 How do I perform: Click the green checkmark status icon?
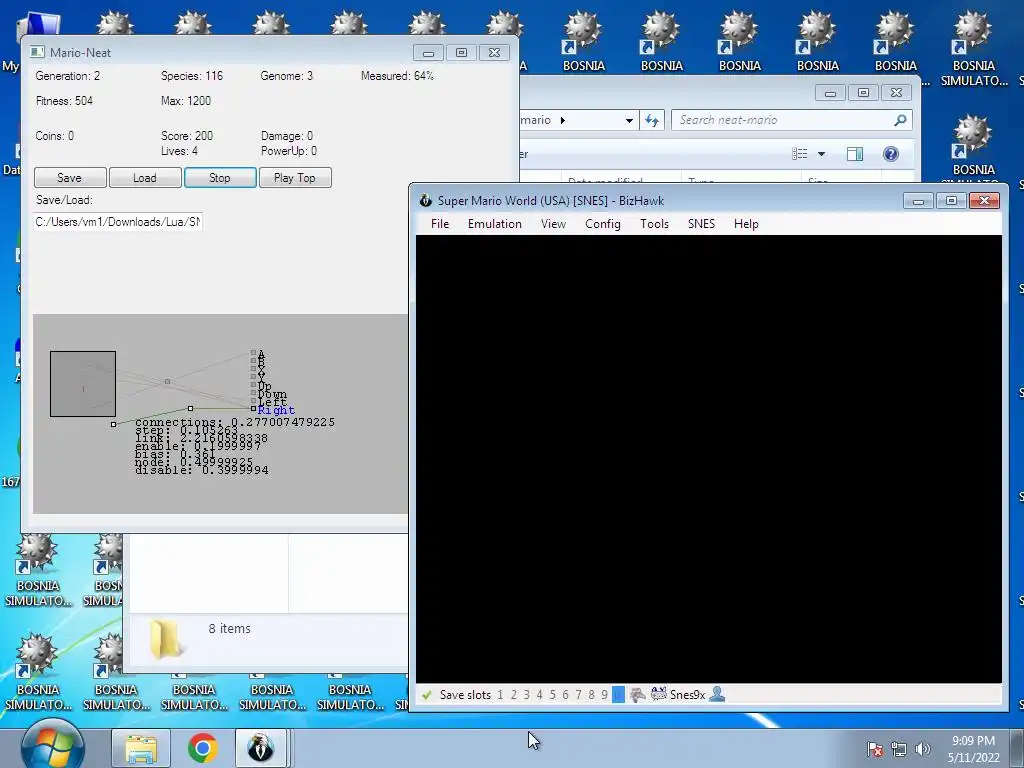[x=427, y=695]
